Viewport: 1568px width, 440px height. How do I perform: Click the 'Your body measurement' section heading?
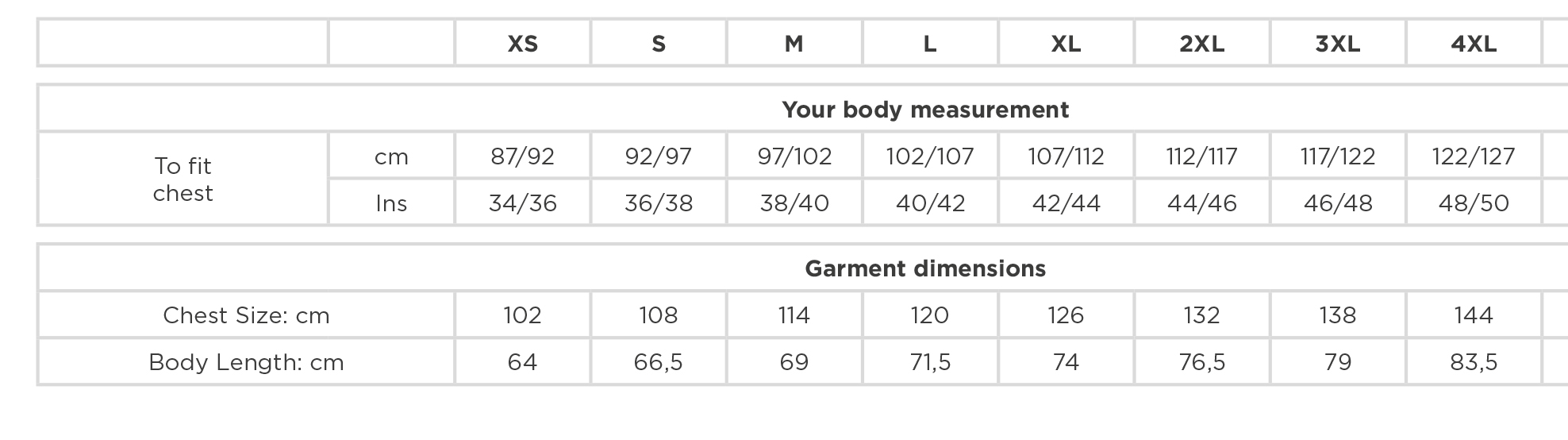(x=925, y=110)
